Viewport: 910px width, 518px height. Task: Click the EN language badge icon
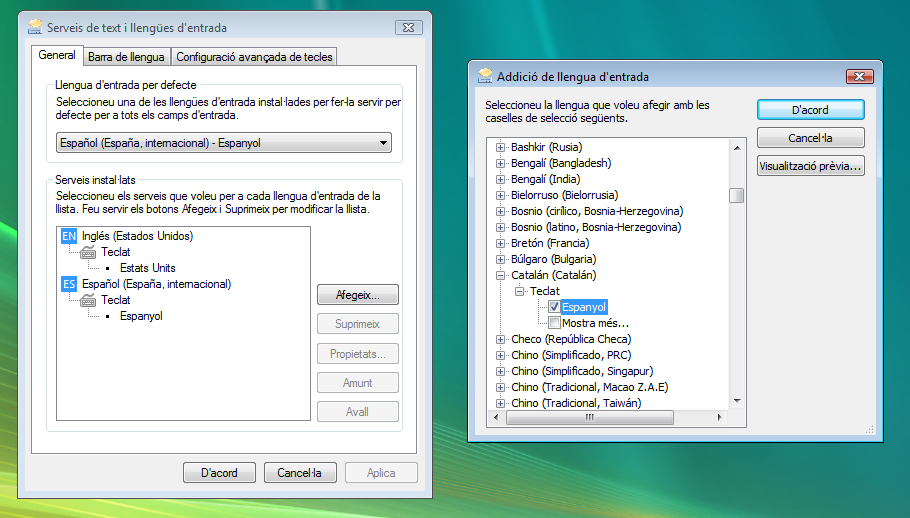(x=68, y=236)
